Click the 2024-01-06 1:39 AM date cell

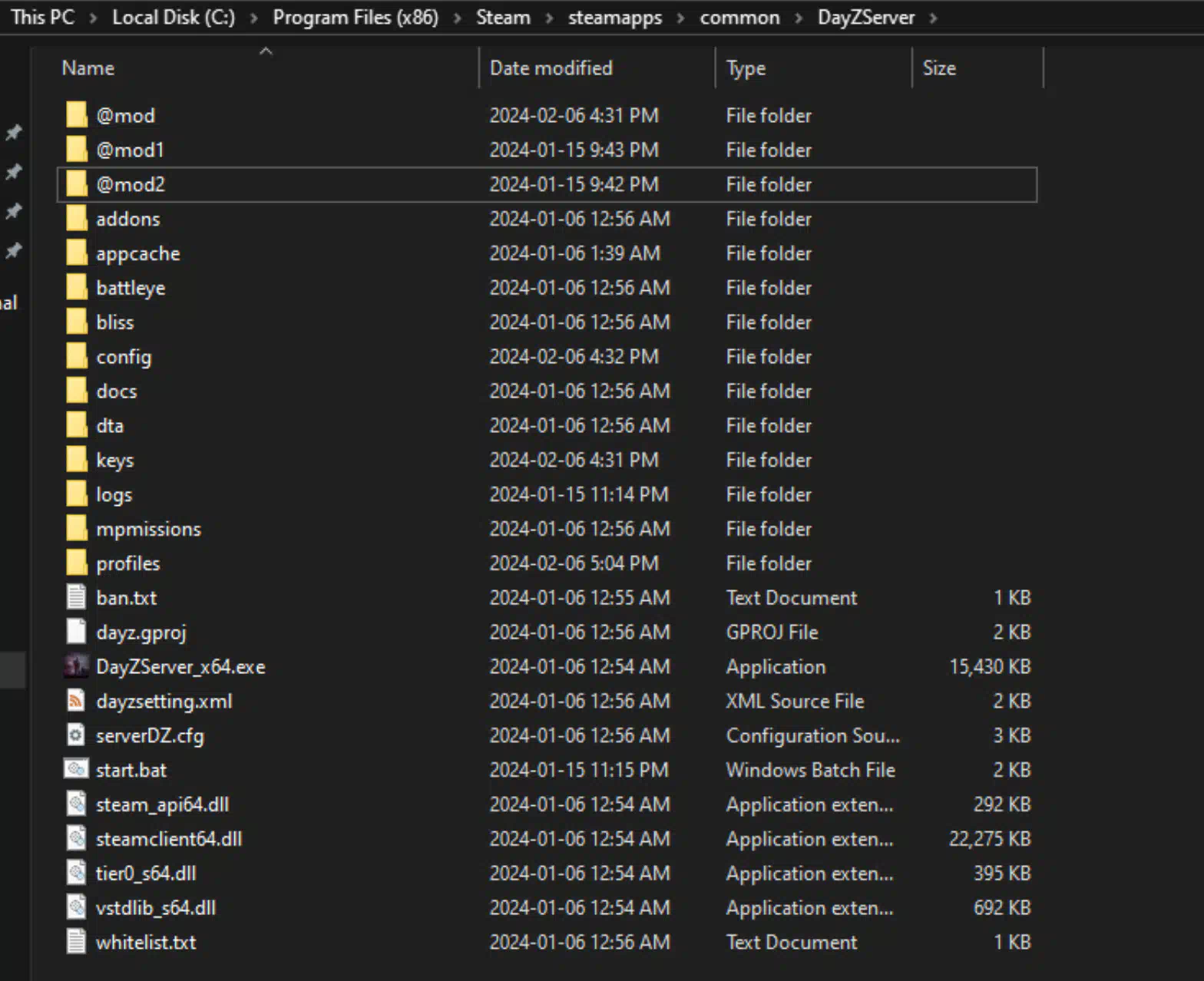(x=574, y=253)
